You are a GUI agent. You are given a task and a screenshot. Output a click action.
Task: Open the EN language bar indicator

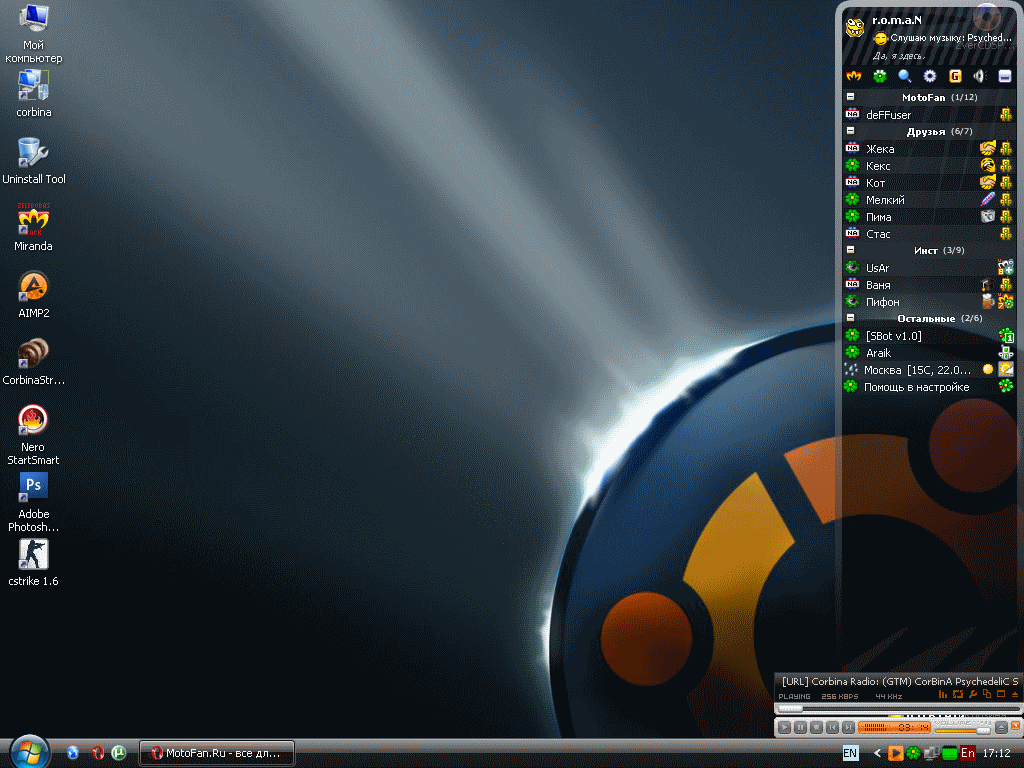click(x=850, y=753)
